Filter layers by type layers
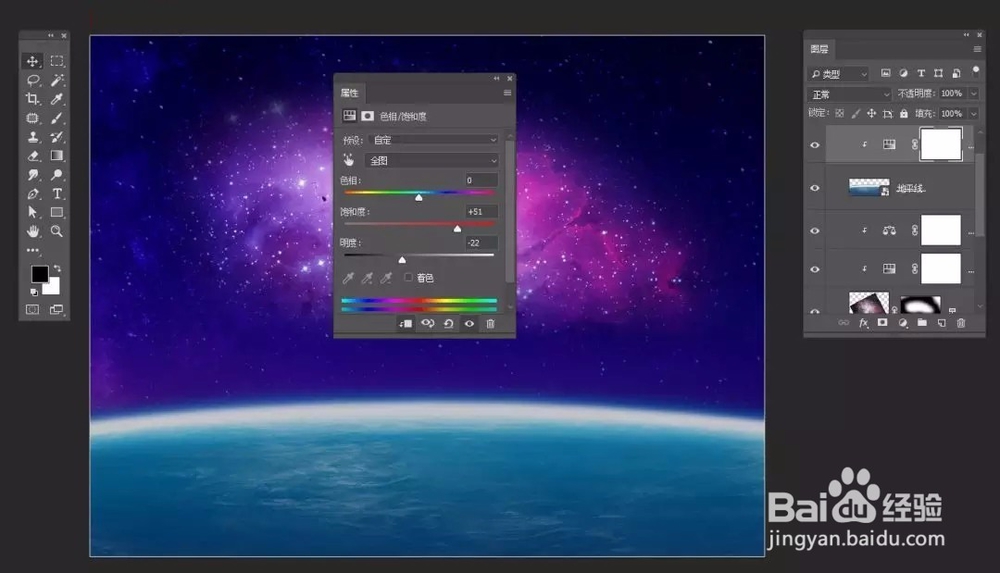Viewport: 1000px width, 573px height. click(921, 73)
